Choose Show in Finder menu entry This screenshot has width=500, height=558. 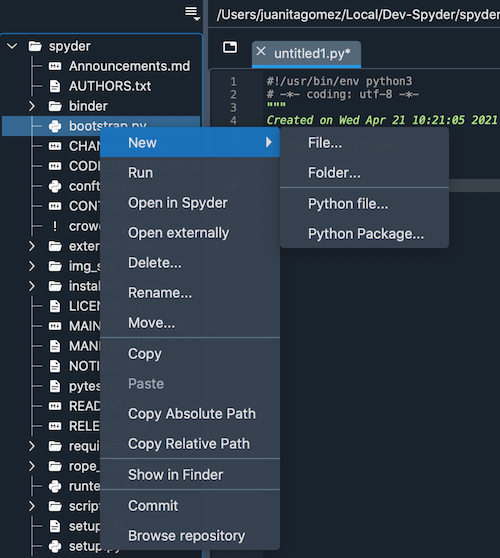[190, 474]
